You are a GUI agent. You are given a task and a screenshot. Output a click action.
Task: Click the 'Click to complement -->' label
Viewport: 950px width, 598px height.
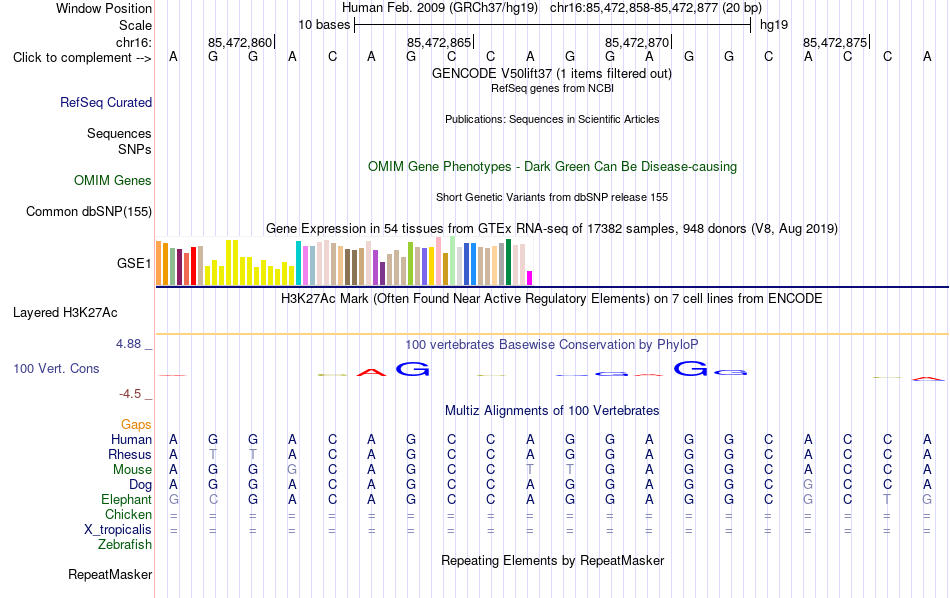click(82, 58)
